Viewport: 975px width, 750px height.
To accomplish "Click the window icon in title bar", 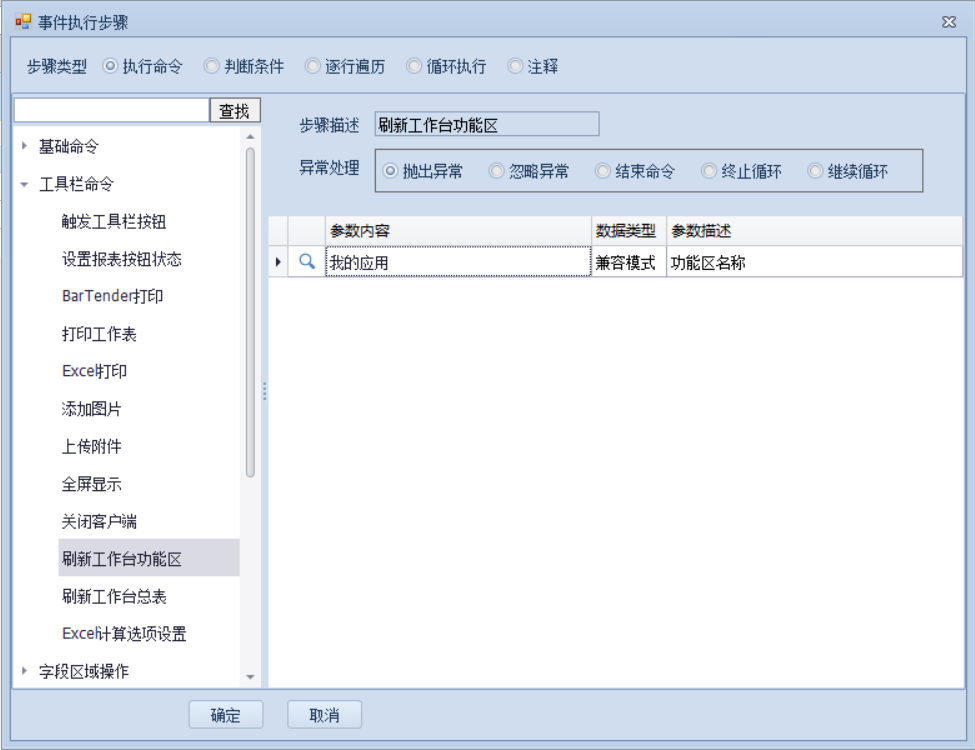I will [23, 21].
